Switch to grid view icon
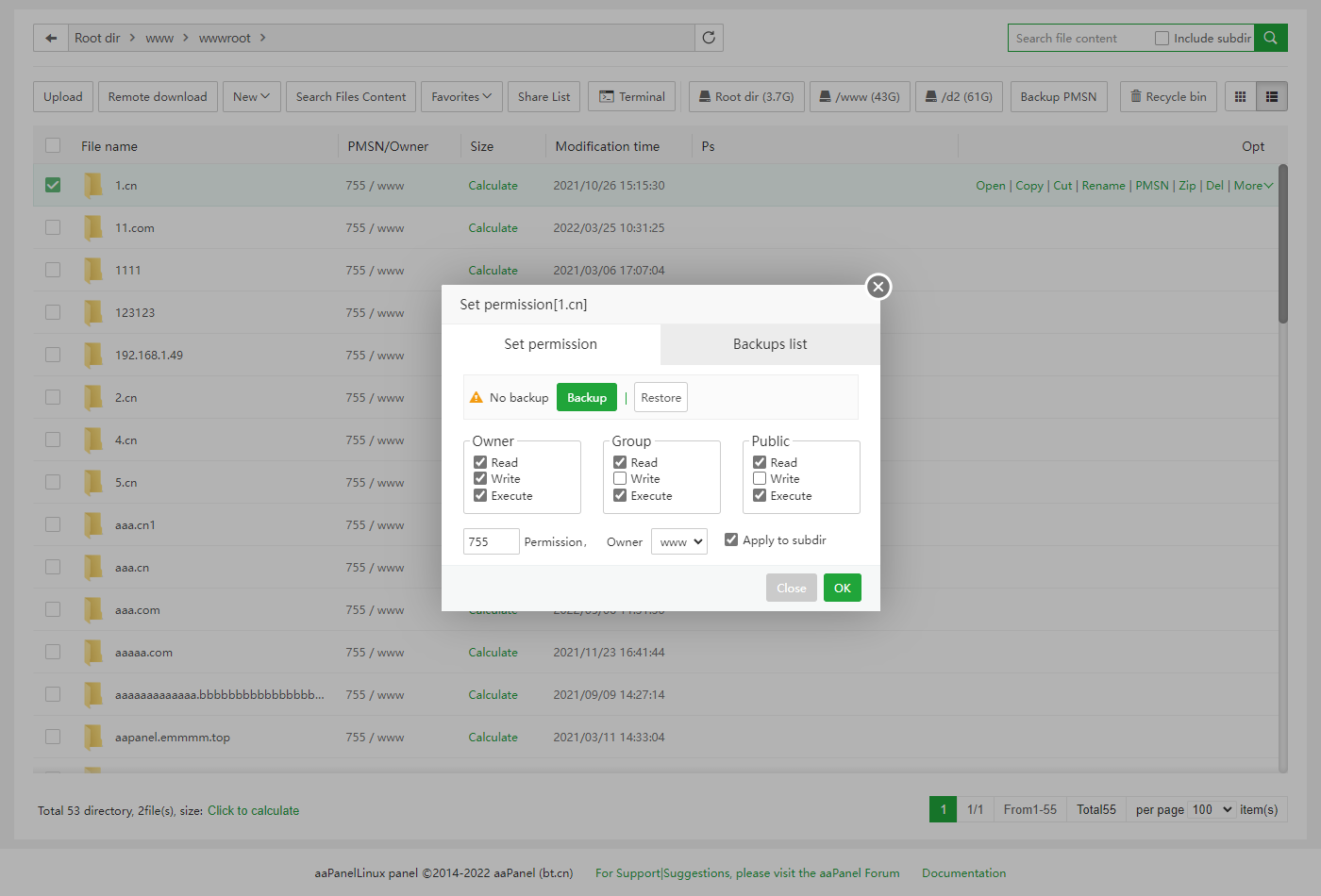This screenshot has width=1321, height=896. [x=1240, y=96]
